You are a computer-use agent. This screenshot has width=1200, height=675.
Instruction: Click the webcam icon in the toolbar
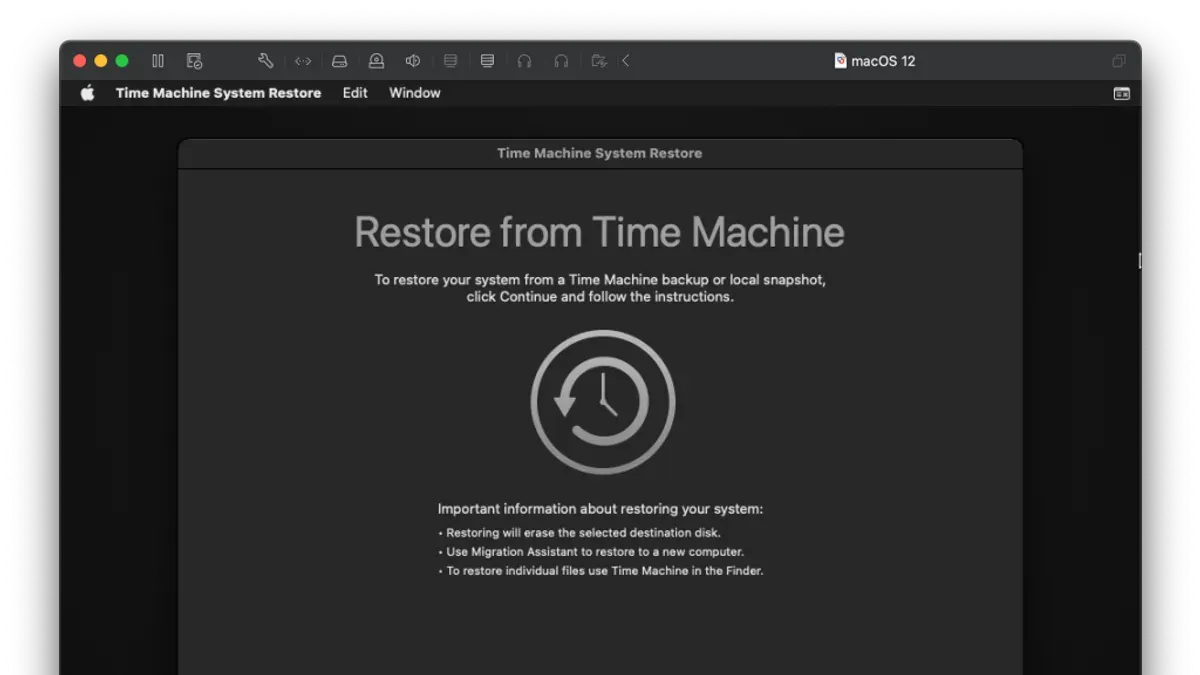point(376,61)
